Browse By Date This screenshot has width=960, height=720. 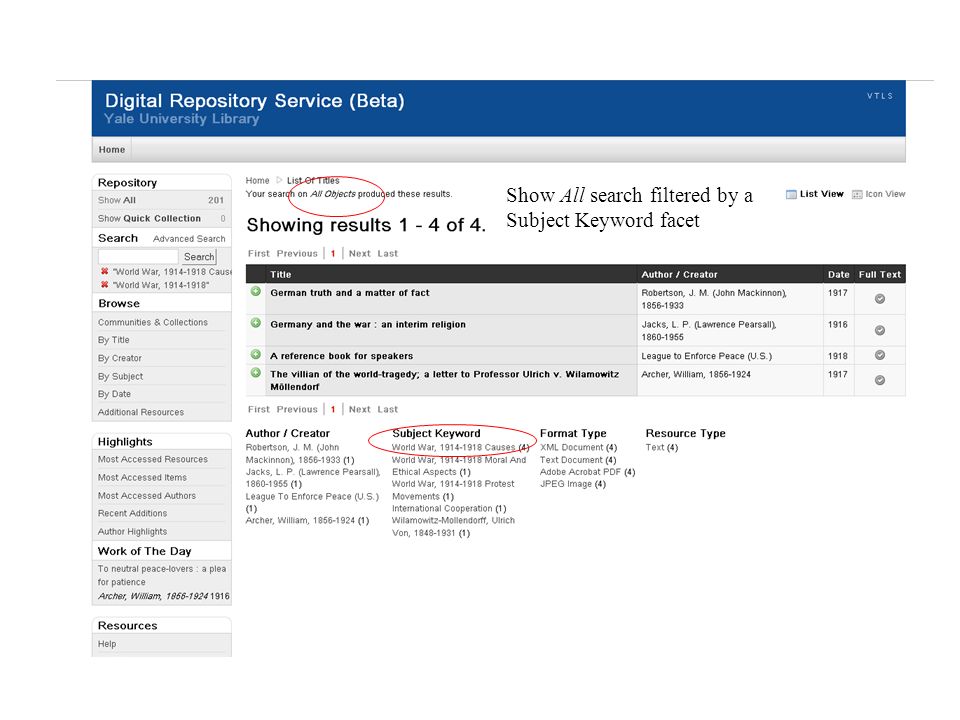(x=114, y=394)
